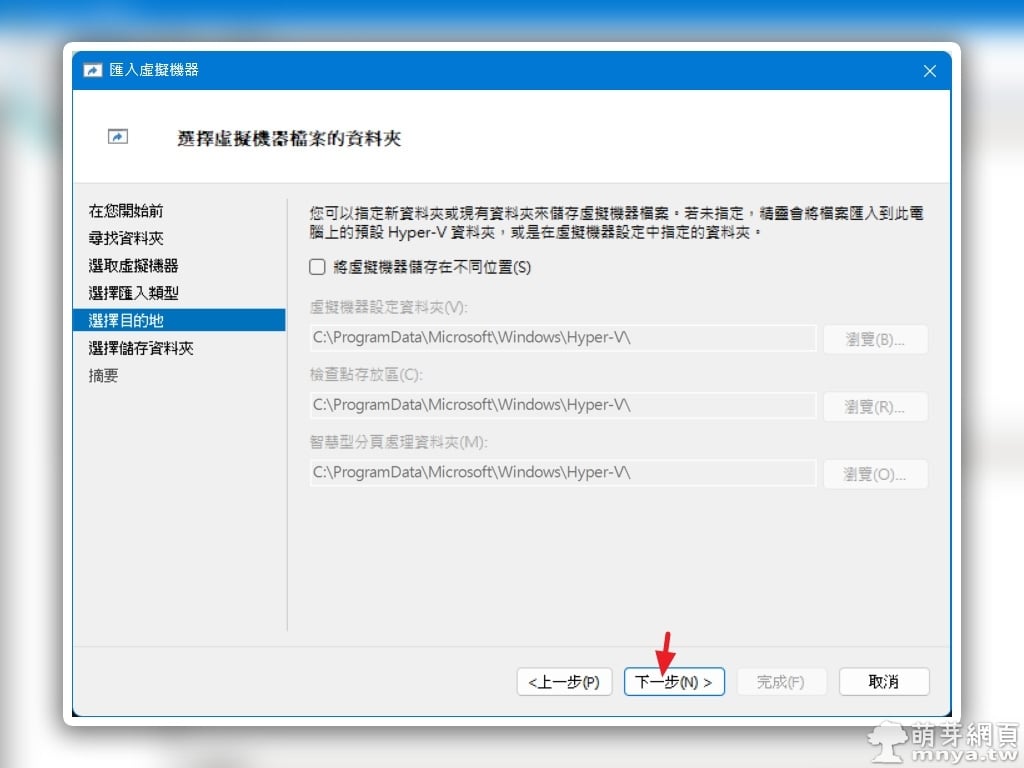This screenshot has height=768, width=1024.
Task: Click the header icon beside the page title
Action: pos(118,137)
